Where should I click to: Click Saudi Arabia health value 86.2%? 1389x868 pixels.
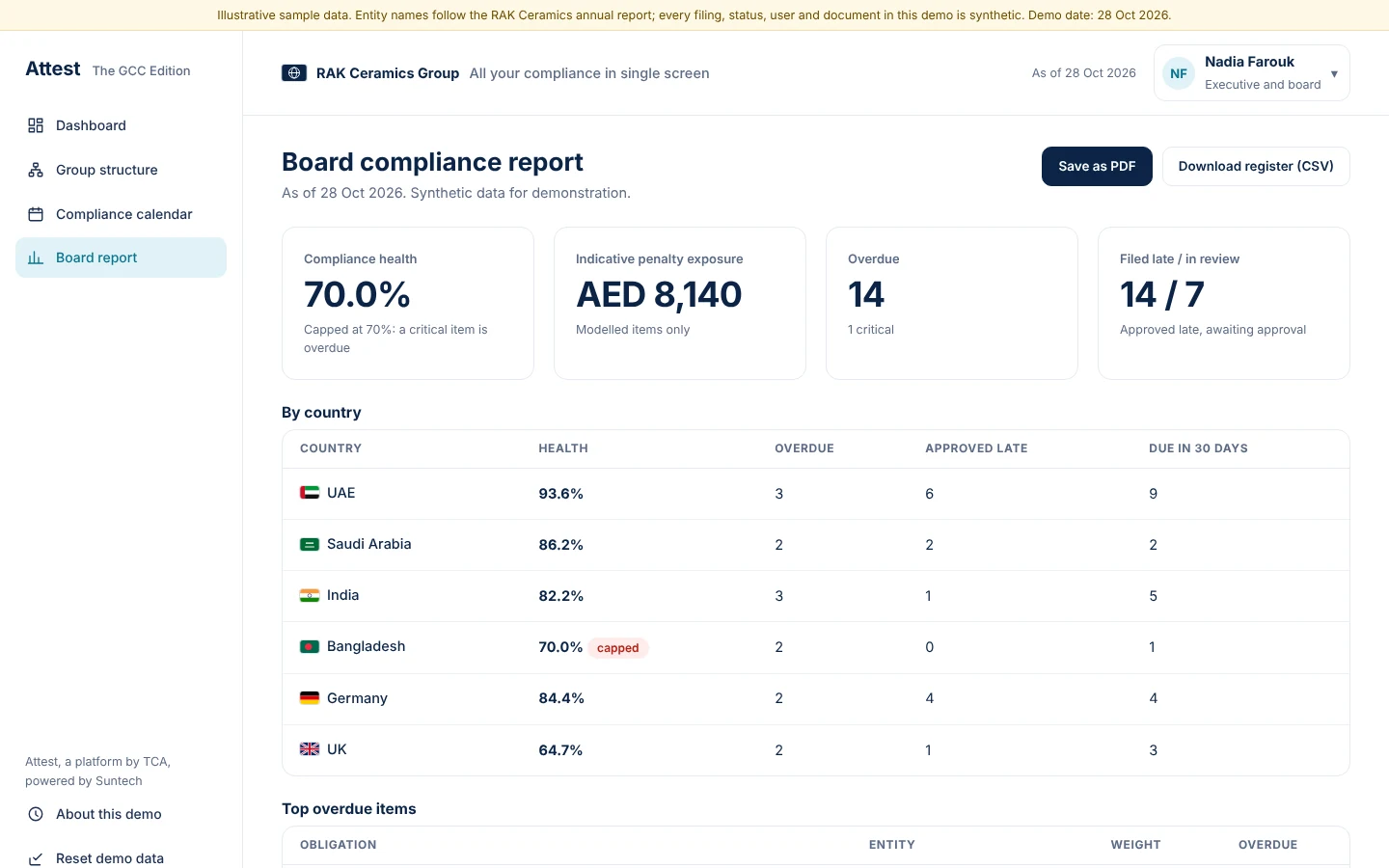pos(560,545)
